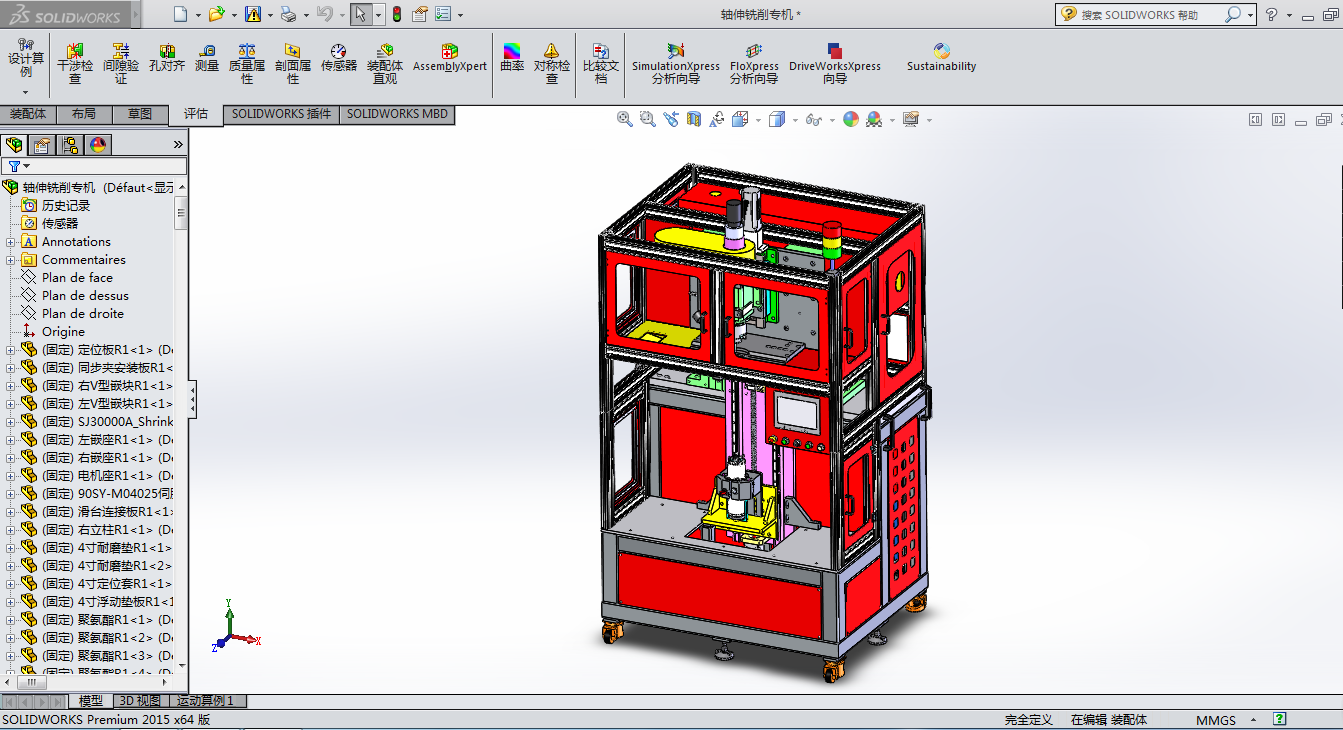Select Plan de face in feature tree
1343x730 pixels.
[x=77, y=278]
